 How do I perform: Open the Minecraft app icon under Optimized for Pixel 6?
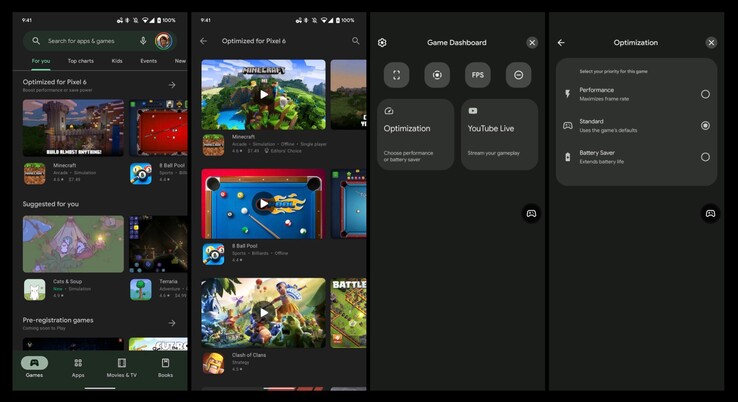click(35, 174)
